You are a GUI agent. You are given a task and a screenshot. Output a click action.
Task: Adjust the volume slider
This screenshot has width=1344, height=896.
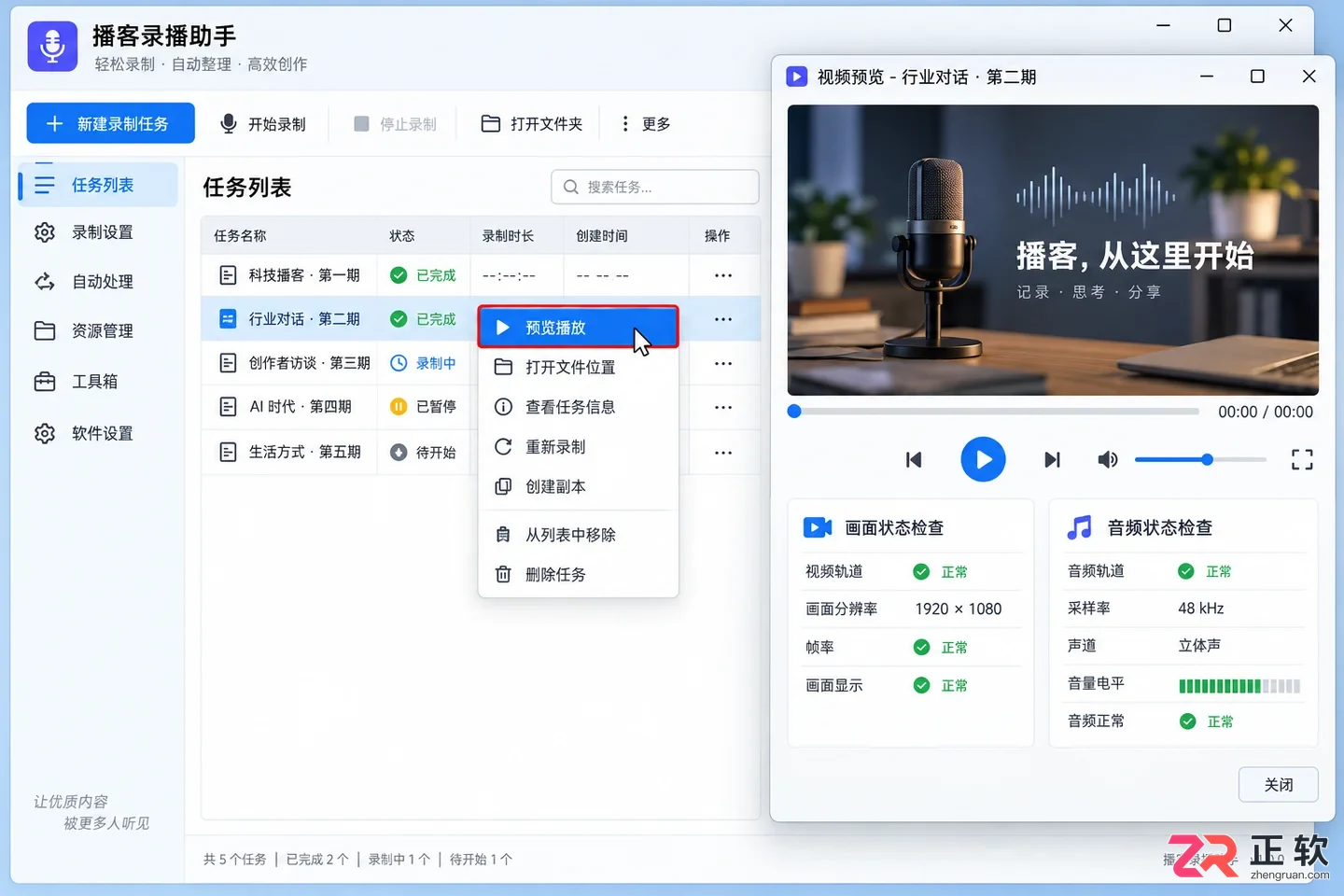click(1200, 459)
